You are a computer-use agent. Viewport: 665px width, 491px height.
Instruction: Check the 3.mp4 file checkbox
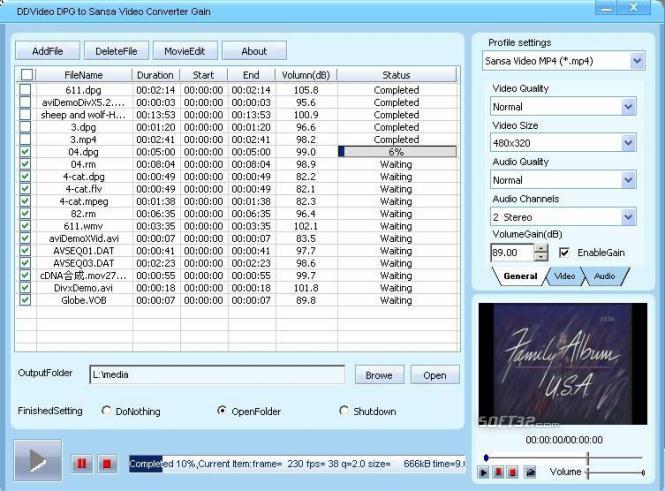click(x=25, y=139)
